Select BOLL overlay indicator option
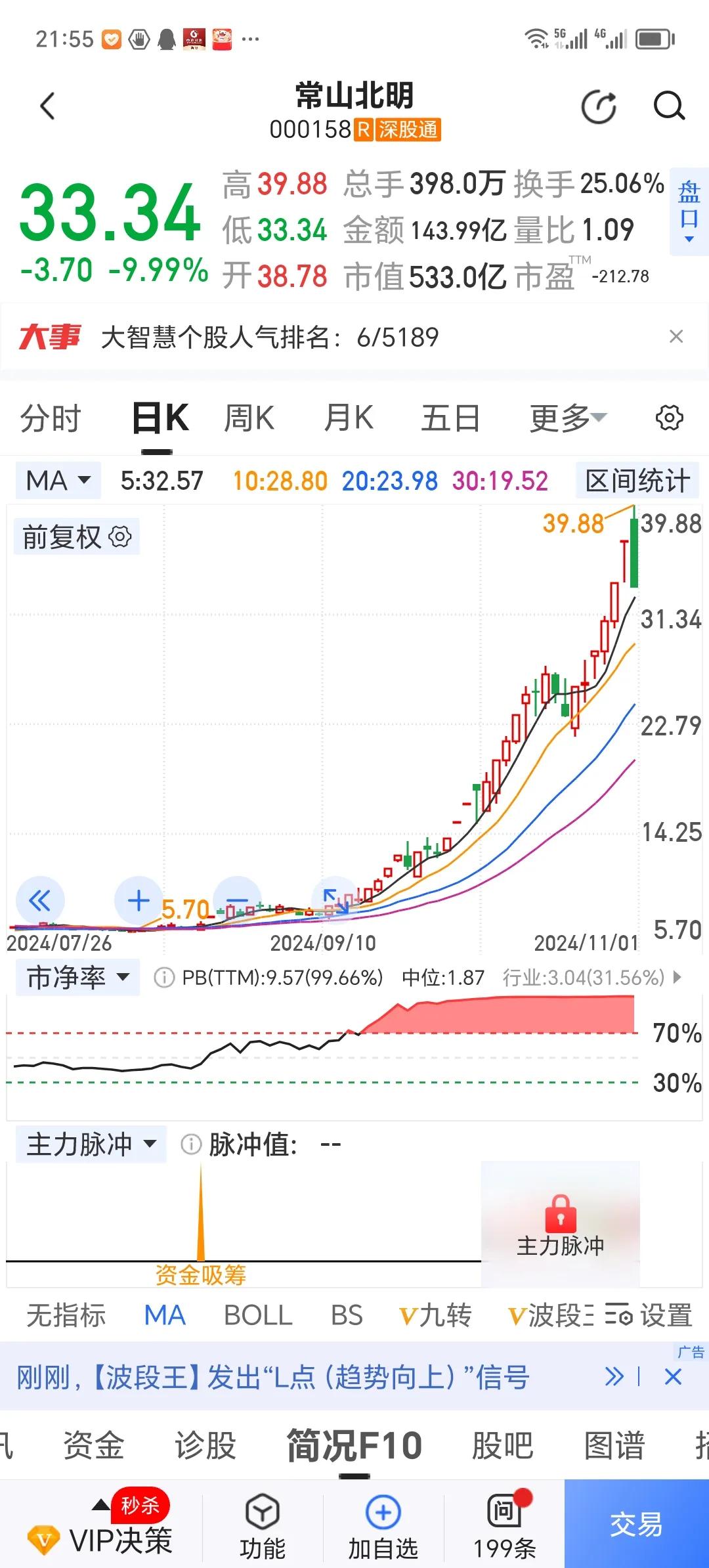The image size is (709, 1568). (x=258, y=1315)
